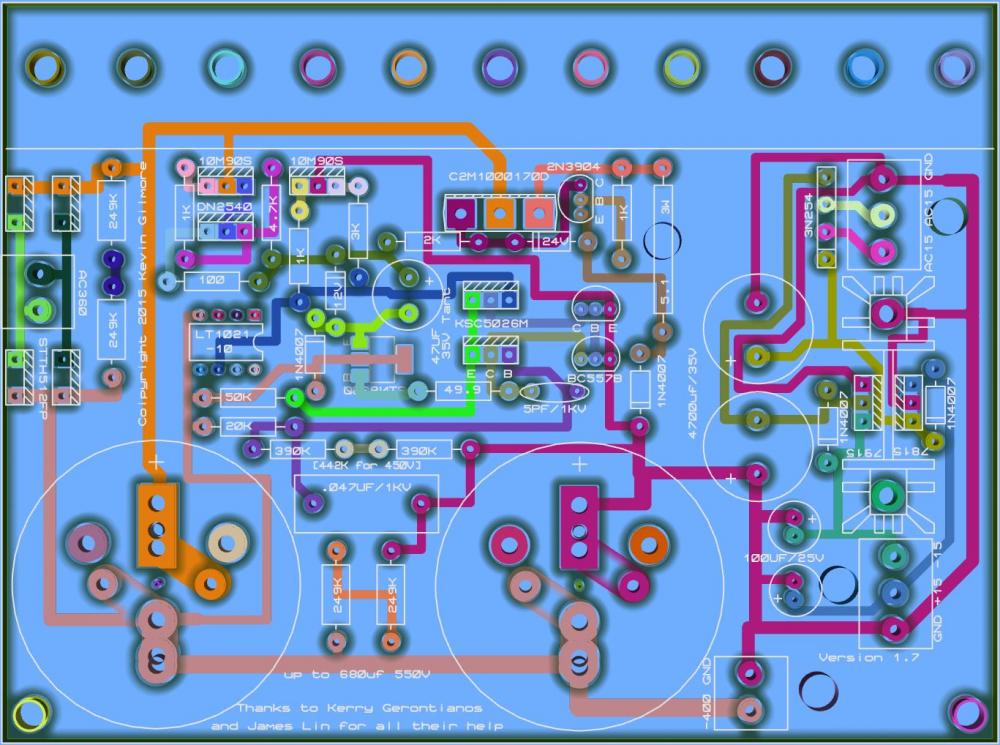Click the magenta-ringed bottom-right mounting hole
Image resolution: width=1000 pixels, height=745 pixels.
tap(966, 712)
